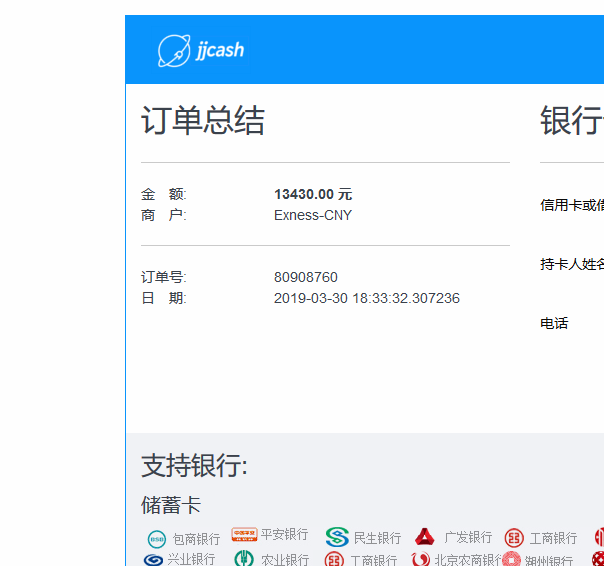Click the 民生银行 green-blue logo icon
This screenshot has height=566, width=604.
[x=337, y=537]
